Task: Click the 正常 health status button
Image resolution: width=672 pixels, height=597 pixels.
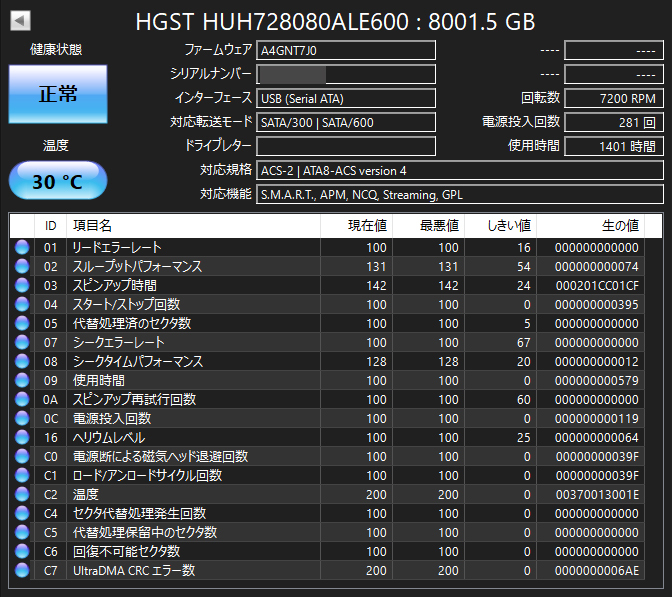Action: click(x=58, y=94)
